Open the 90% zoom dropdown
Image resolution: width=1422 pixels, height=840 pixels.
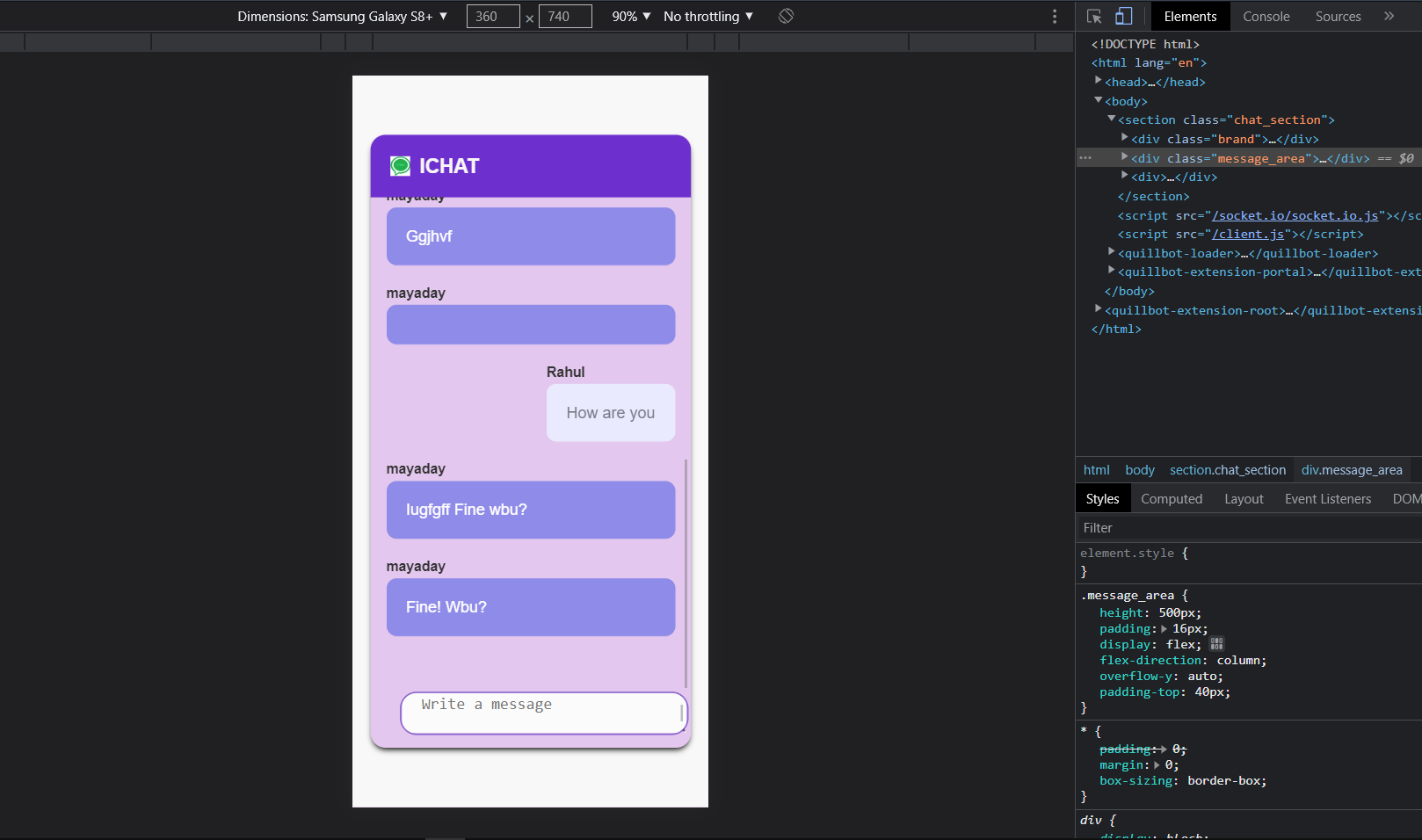pyautogui.click(x=632, y=16)
